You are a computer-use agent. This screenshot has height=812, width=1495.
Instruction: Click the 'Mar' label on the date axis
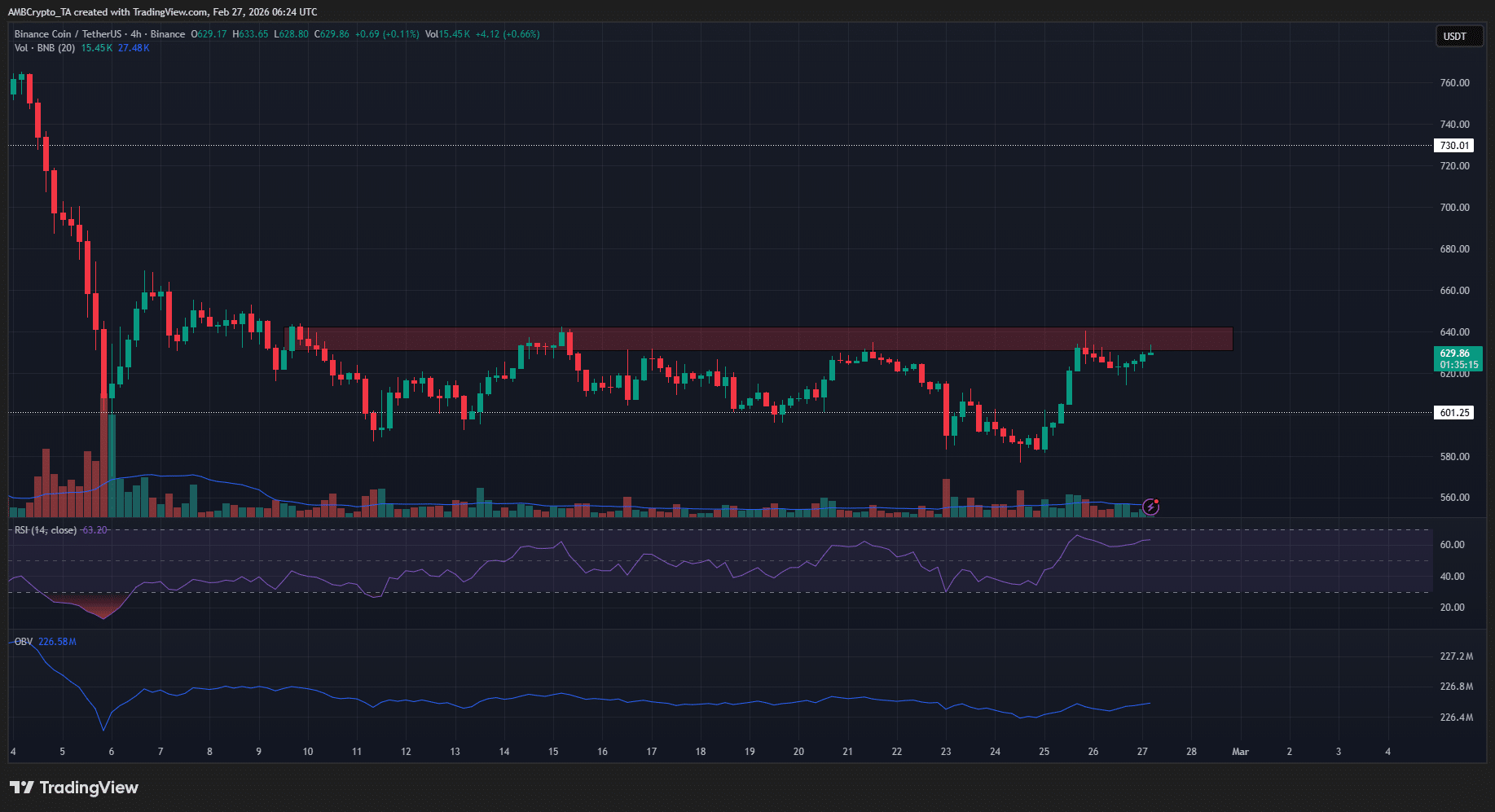(x=1240, y=751)
